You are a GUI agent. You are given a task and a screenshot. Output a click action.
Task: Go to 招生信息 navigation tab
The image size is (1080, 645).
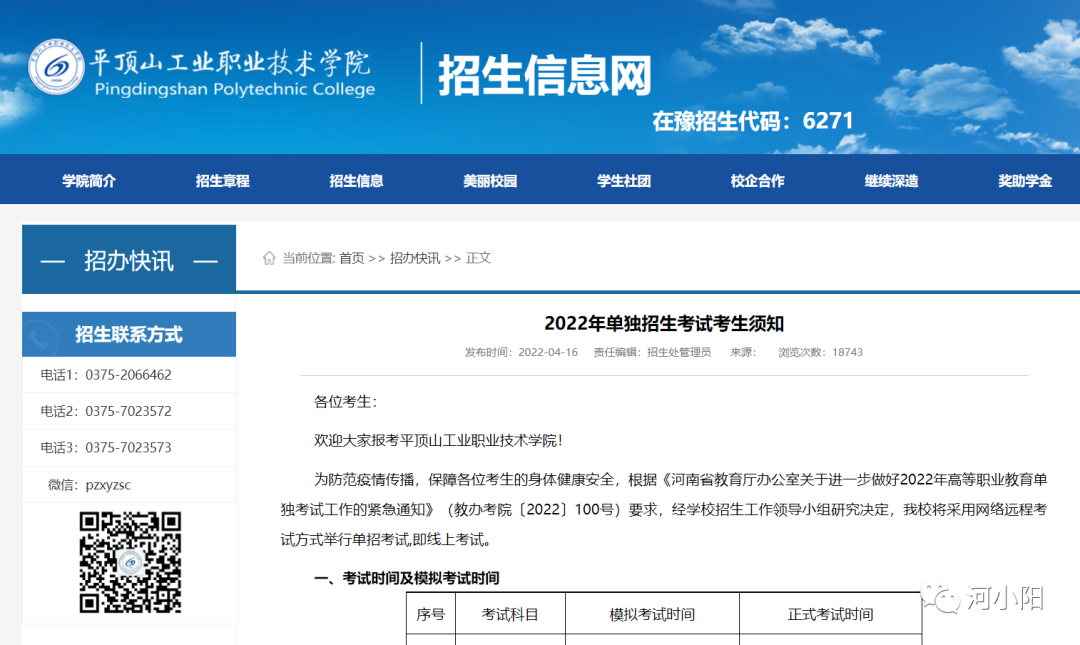coord(356,181)
